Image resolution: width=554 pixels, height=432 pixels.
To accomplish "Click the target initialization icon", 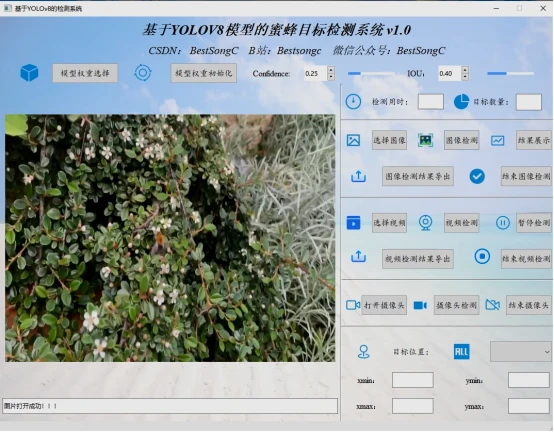I will coord(143,73).
